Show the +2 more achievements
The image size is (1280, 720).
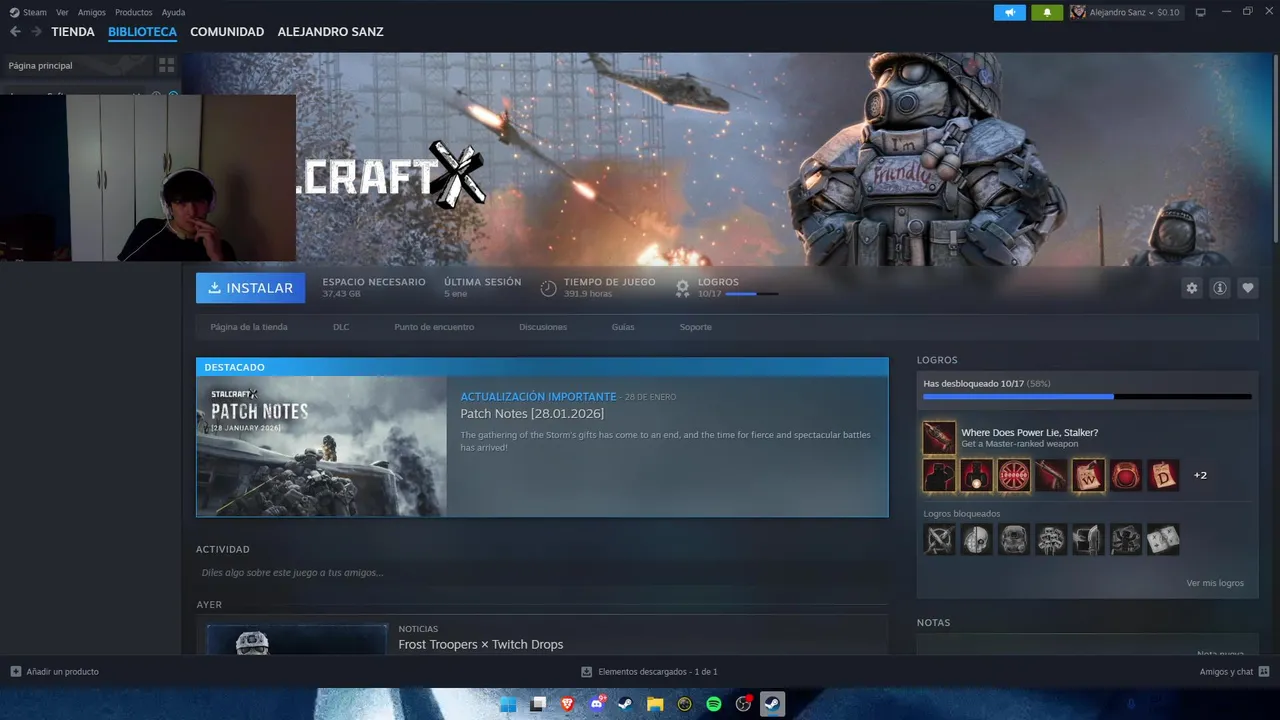coord(1200,475)
